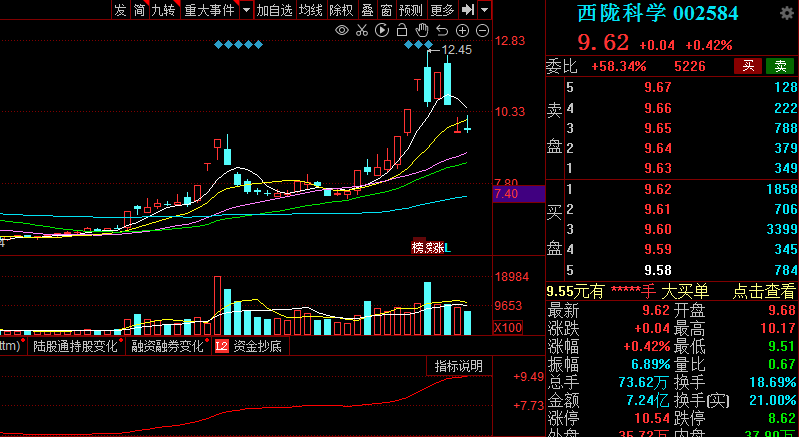The width and height of the screenshot is (799, 437).
Task: Click the 榜 badge under the chart
Action: point(418,248)
